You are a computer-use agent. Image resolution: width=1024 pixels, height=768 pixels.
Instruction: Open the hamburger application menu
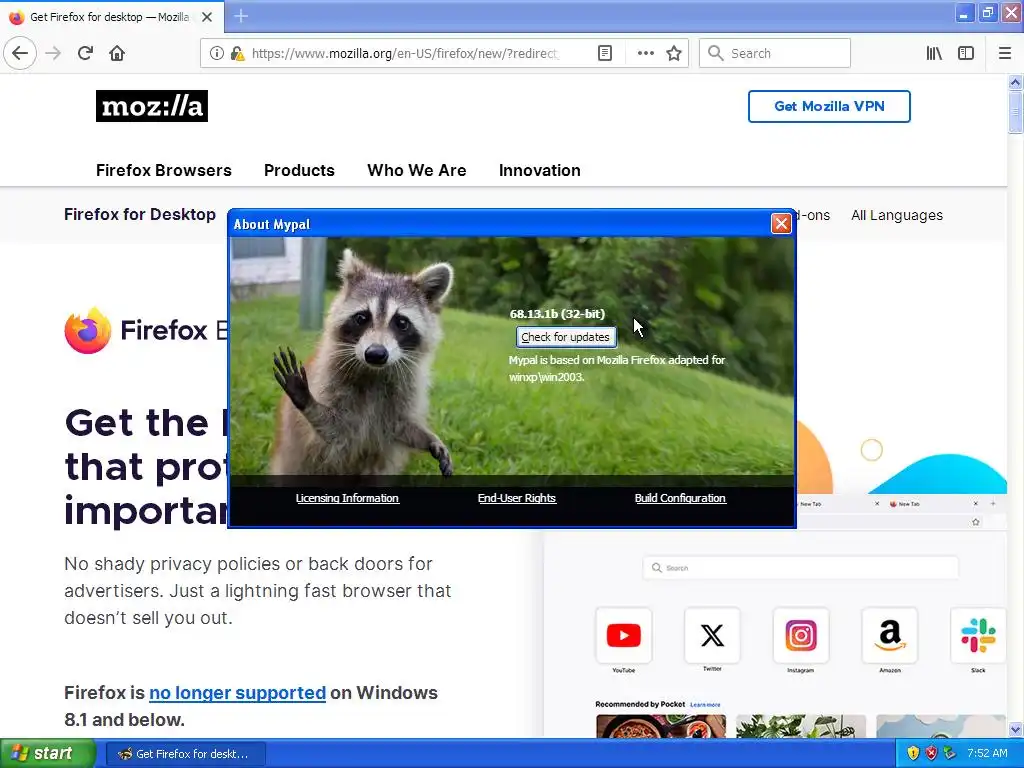coord(1004,53)
